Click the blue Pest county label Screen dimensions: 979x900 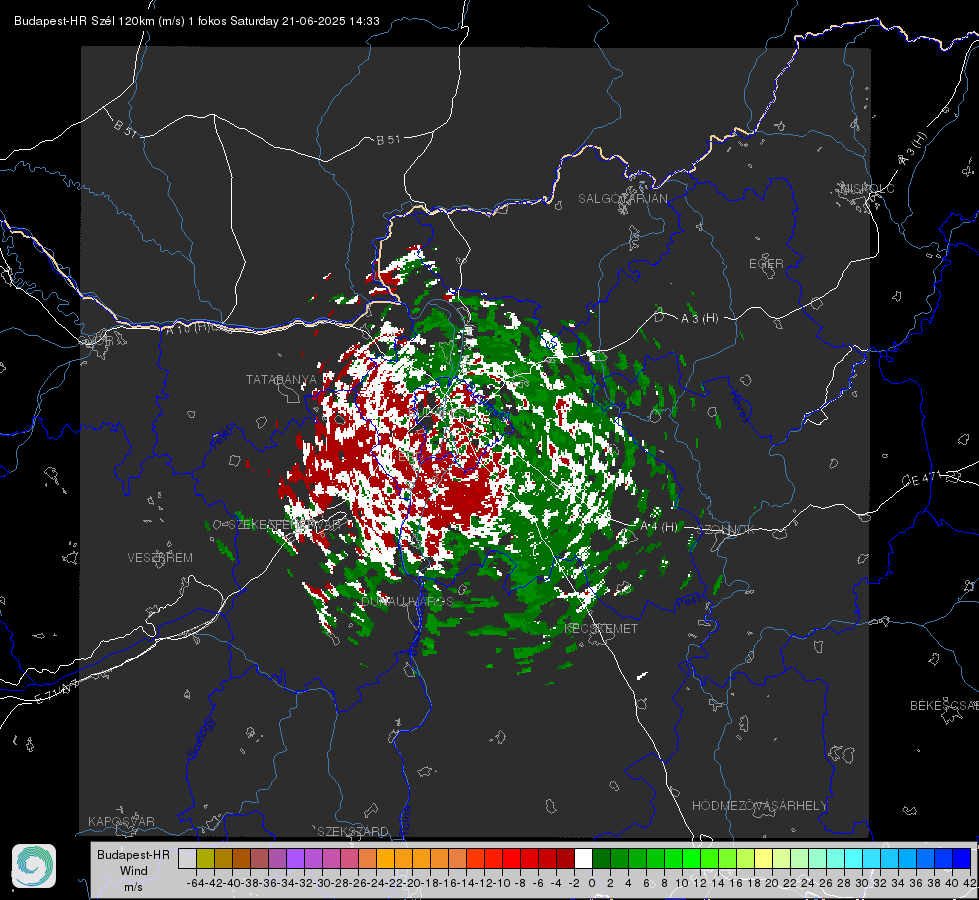(x=688, y=602)
